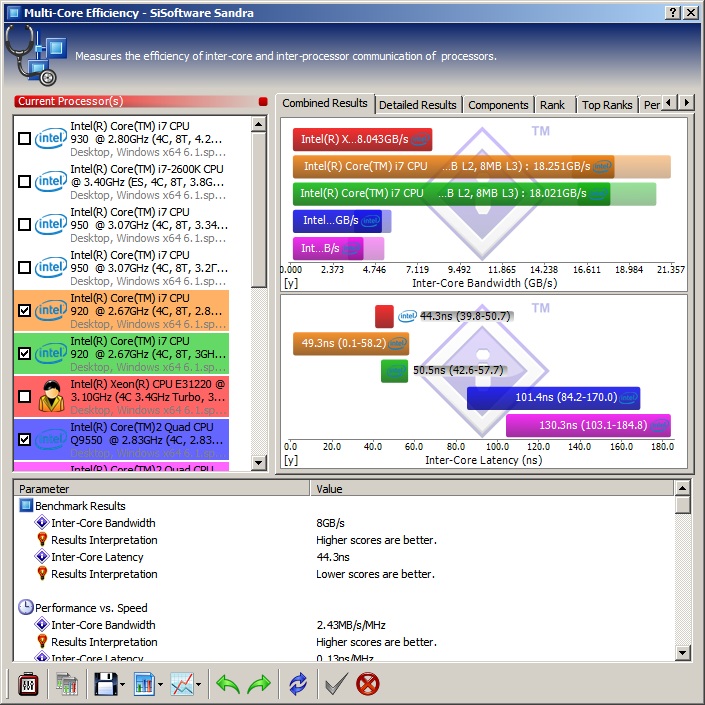Untick the orange Core i7 920 checkbox
The image size is (705, 705).
tap(24, 310)
